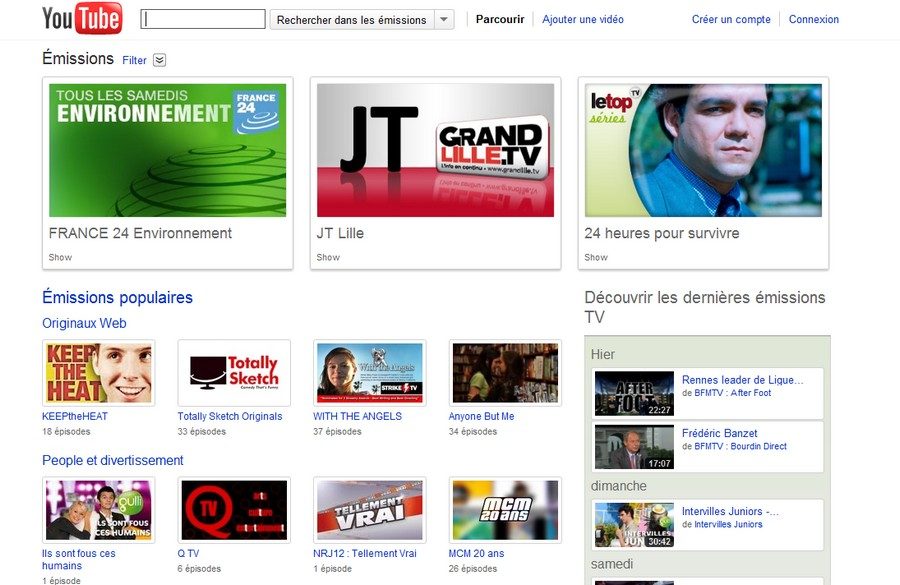Click the Connexion link
The image size is (900, 585).
[814, 19]
